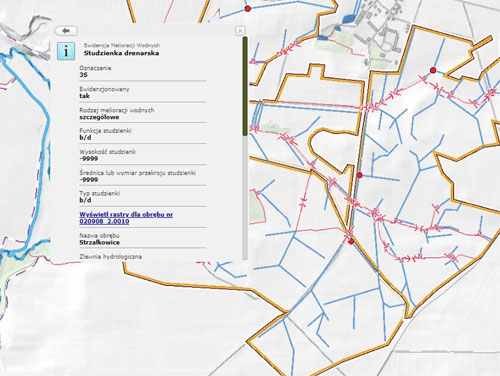Screen dimensions: 500x376
Task: Open the 'Wyświetl rastry dla obrębu nr 020908_2.0010' link
Action: click(126, 218)
